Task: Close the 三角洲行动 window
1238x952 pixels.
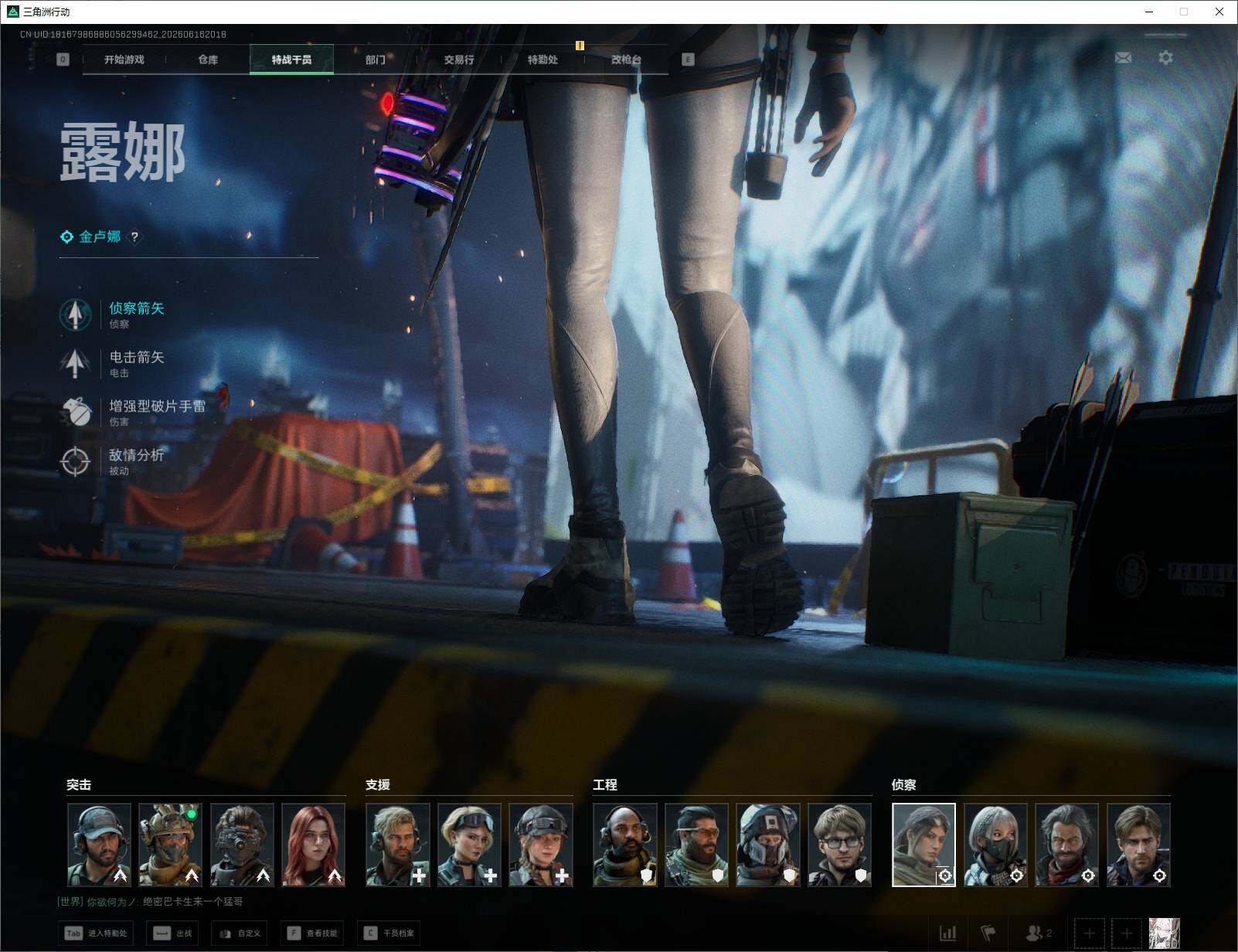Action: pos(1219,12)
